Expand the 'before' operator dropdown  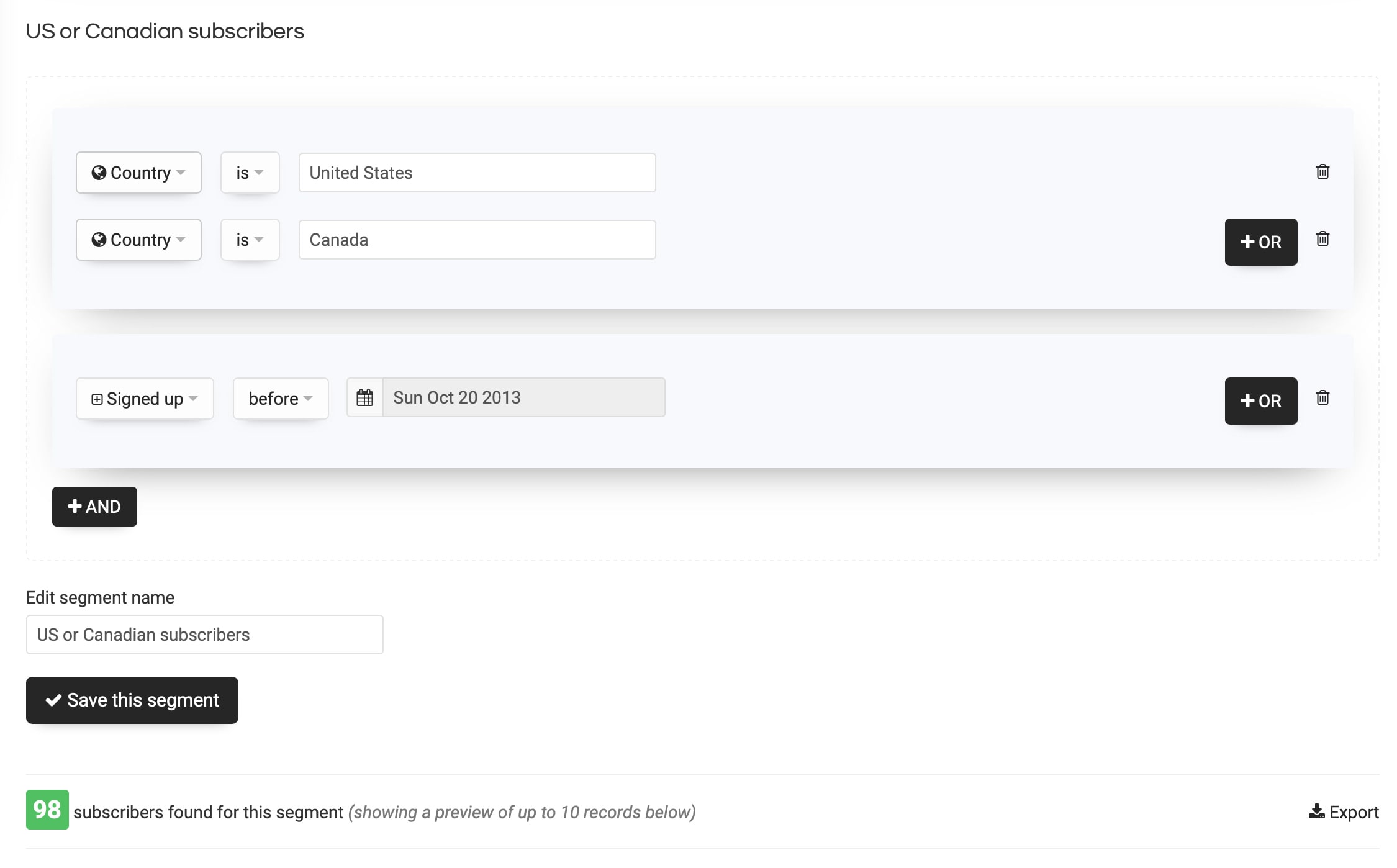pos(280,399)
